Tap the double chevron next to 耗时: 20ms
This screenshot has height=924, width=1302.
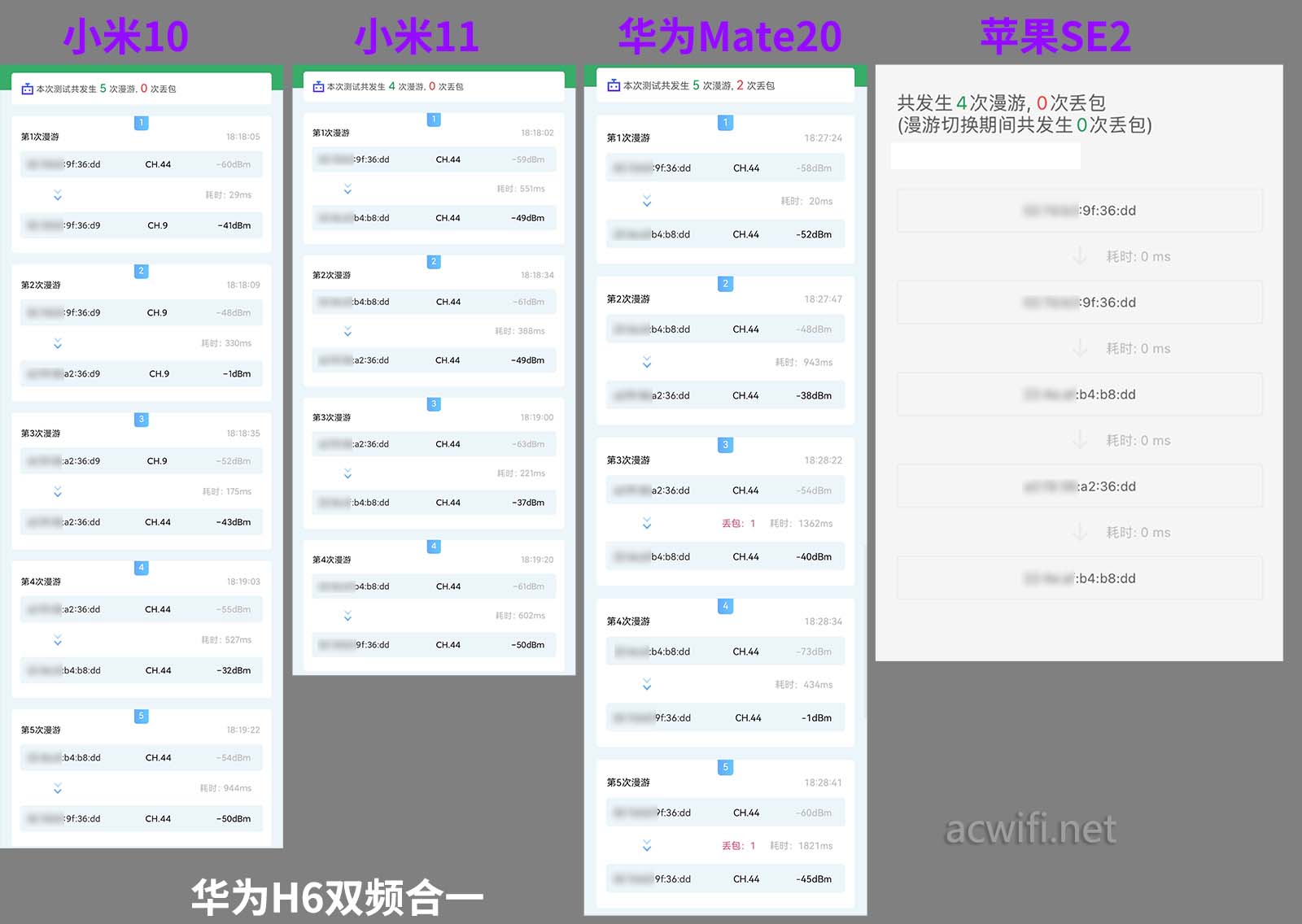click(x=647, y=201)
